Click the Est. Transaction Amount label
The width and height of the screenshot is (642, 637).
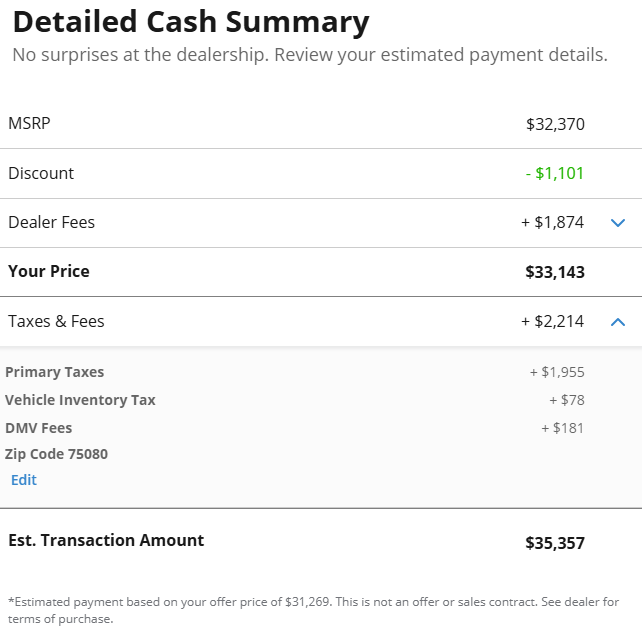click(x=106, y=540)
